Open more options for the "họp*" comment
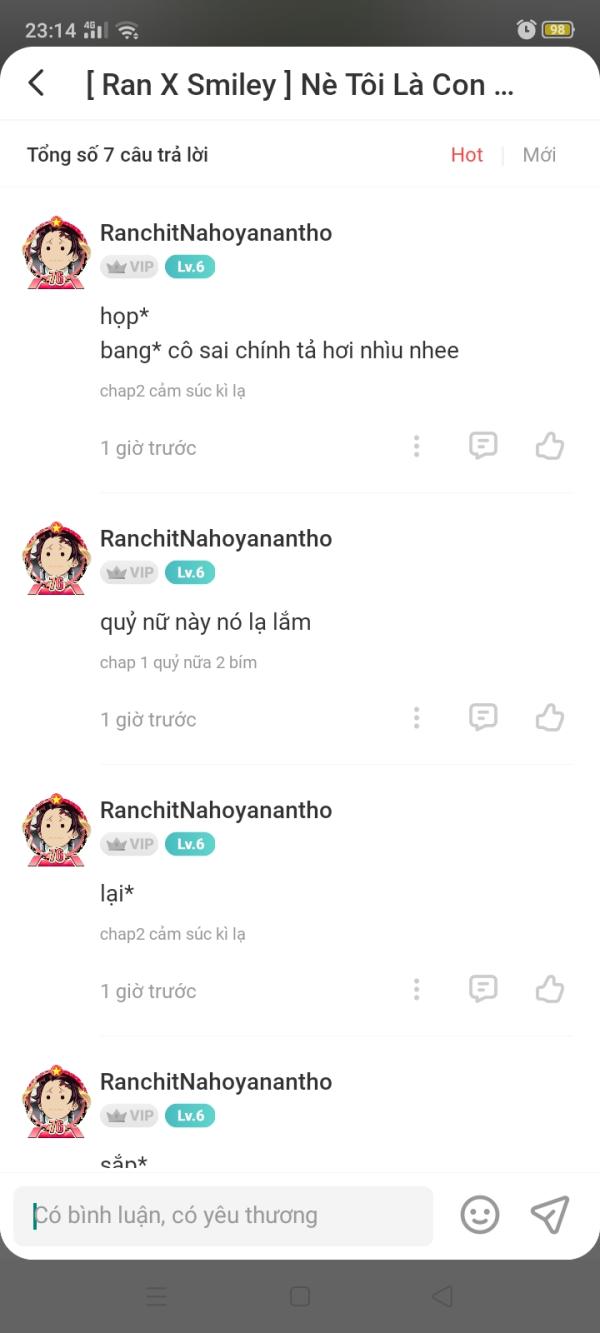This screenshot has width=600, height=1333. click(x=417, y=446)
